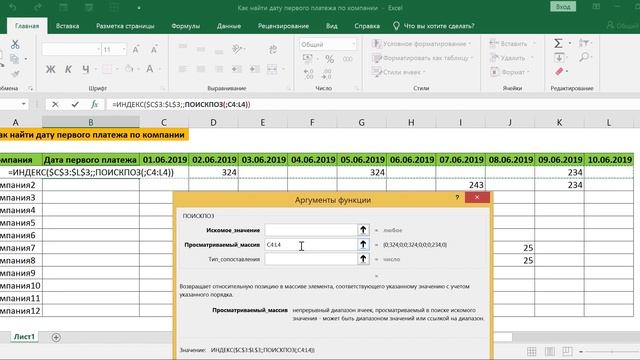640x360 pixels.
Task: Click the Copy icon in clipboard group
Action: point(15,59)
